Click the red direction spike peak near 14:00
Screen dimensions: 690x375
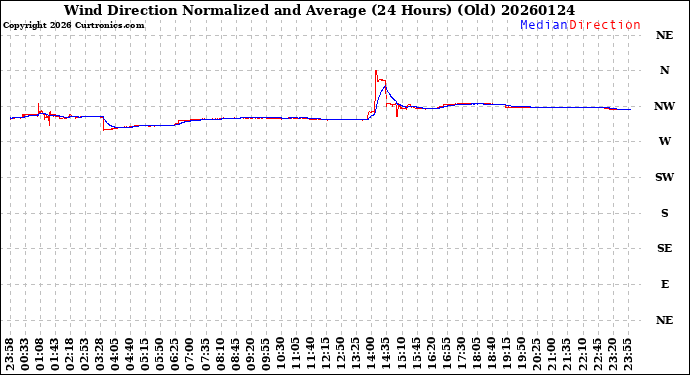click(x=376, y=71)
